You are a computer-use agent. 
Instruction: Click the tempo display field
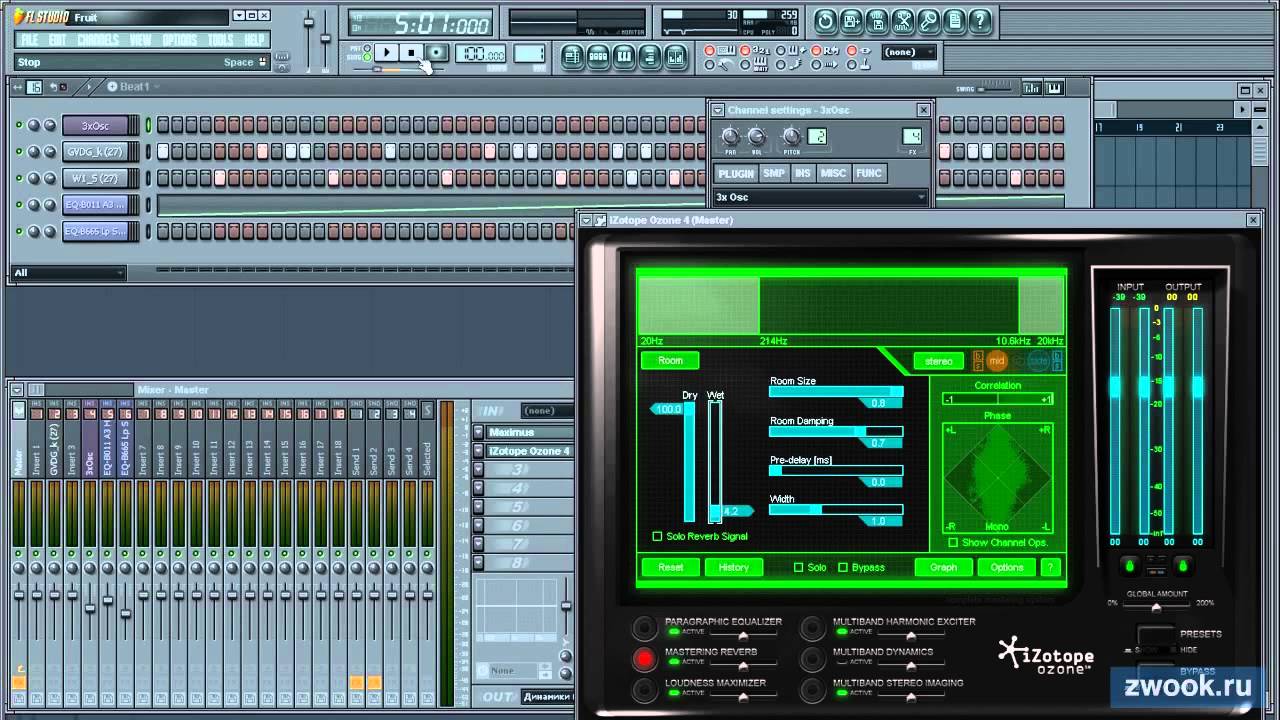[x=480, y=54]
